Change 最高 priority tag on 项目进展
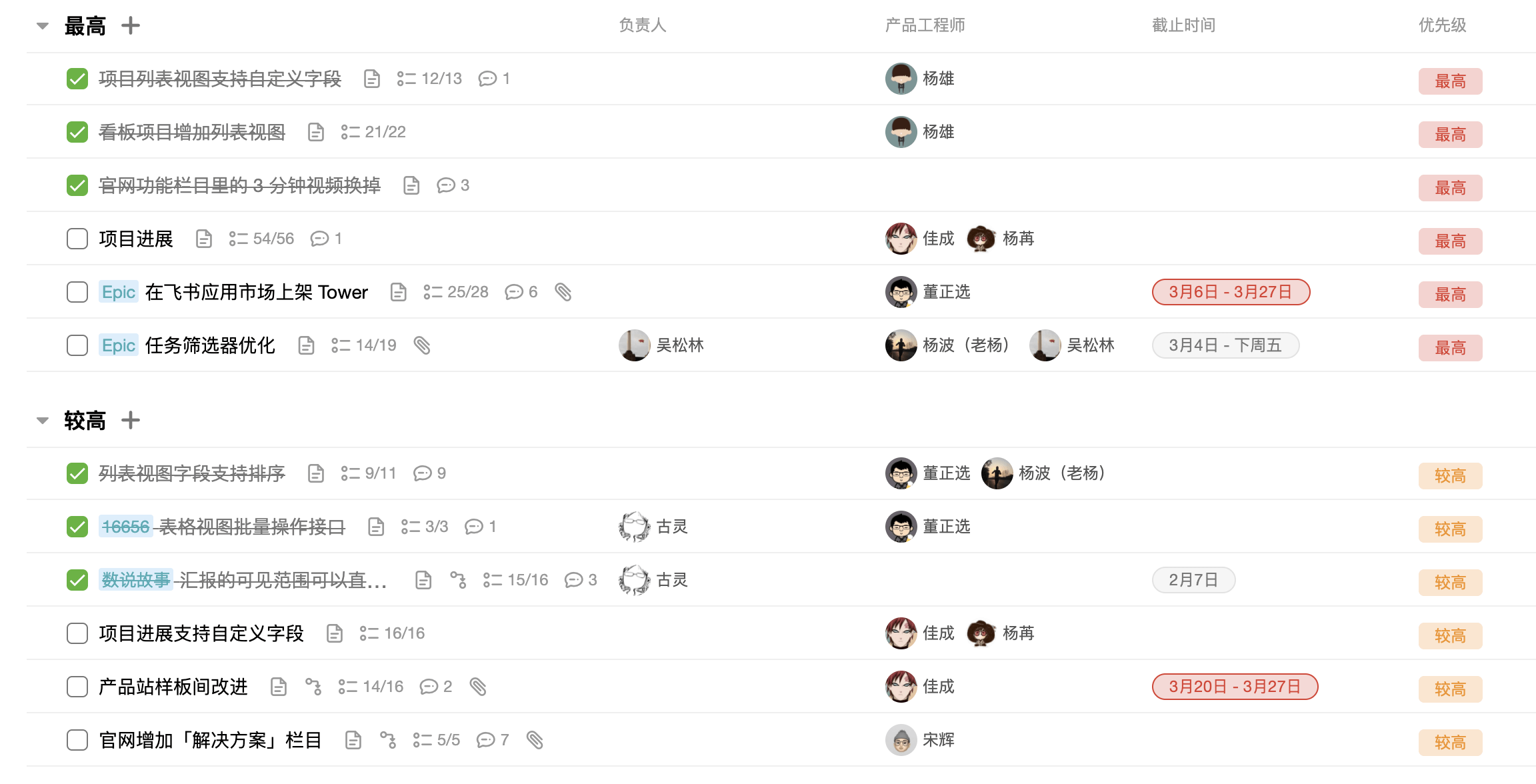This screenshot has height=784, width=1536. [1450, 241]
